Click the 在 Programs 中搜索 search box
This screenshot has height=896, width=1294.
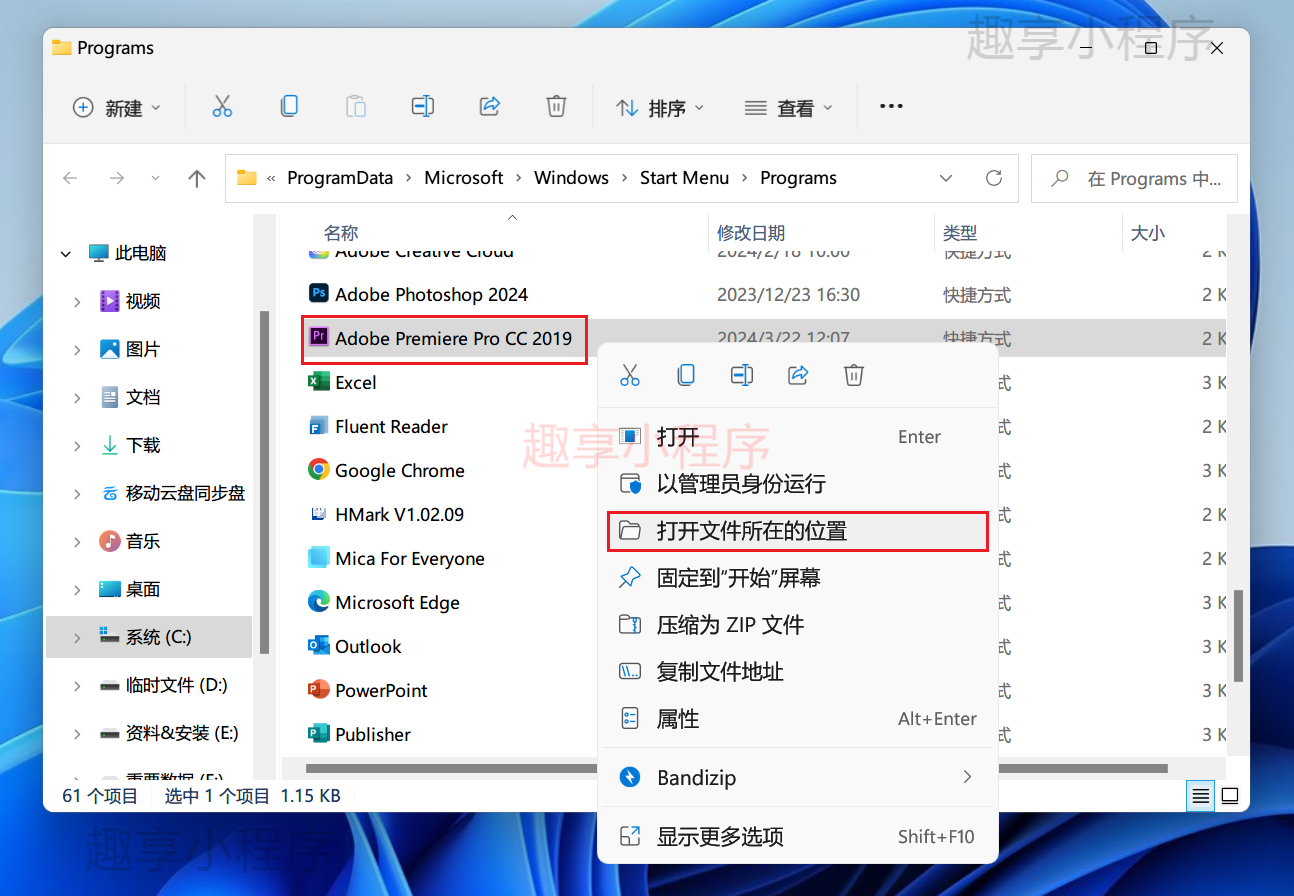(1134, 179)
